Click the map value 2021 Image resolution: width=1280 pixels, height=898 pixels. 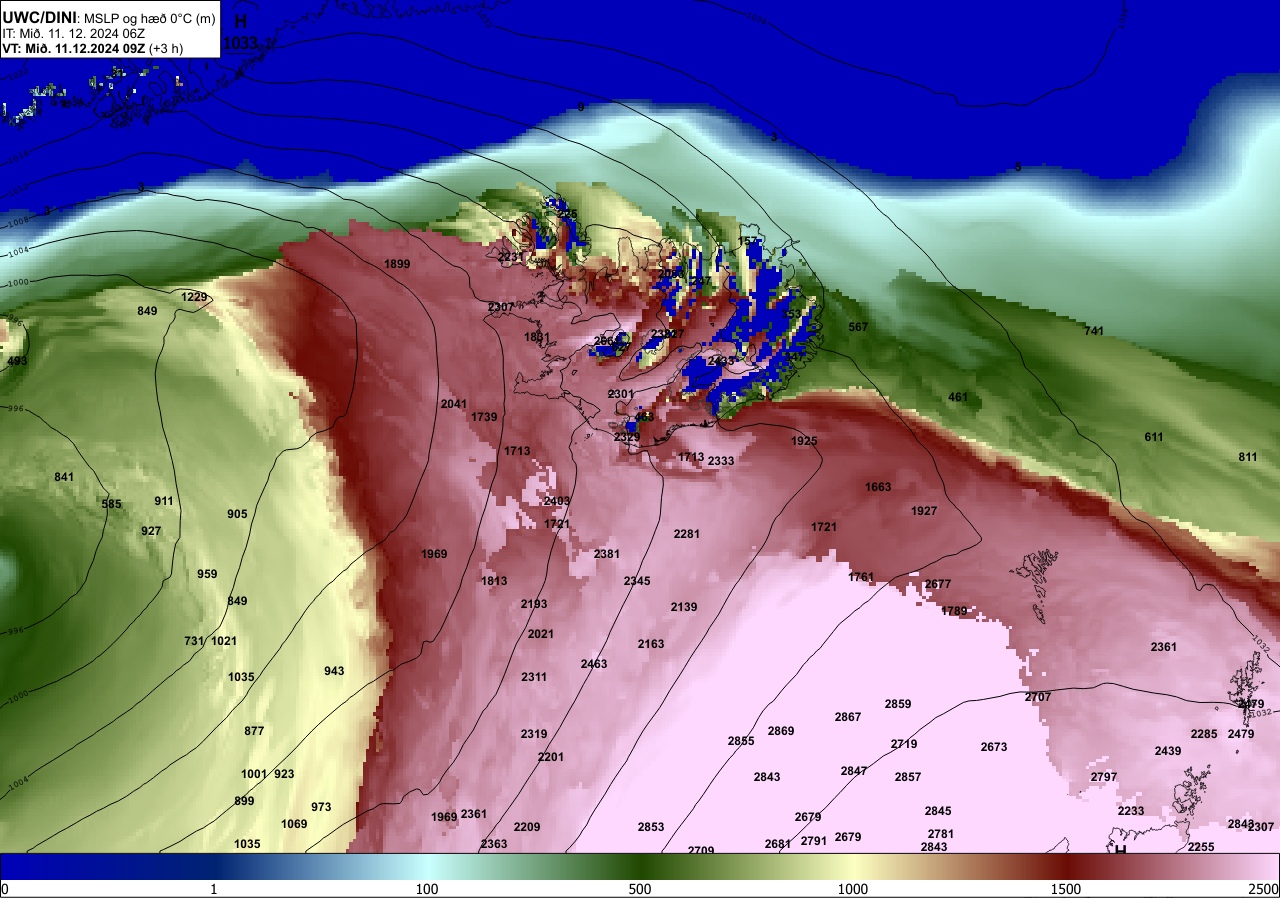541,634
